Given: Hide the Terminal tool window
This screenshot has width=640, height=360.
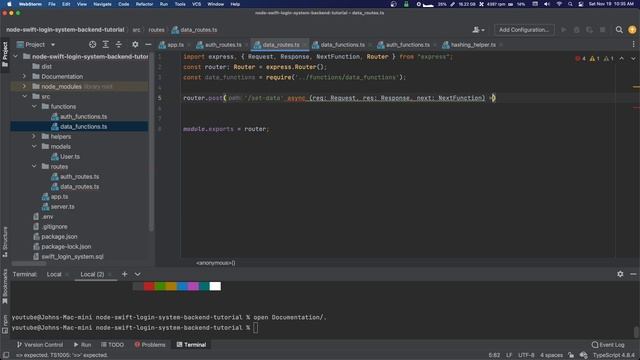Looking at the screenshot, I should click(633, 274).
